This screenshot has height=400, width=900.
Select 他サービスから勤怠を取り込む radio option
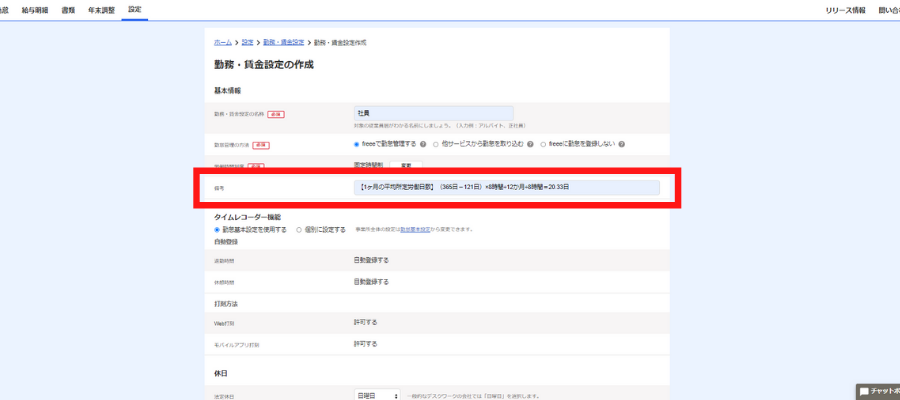(436, 144)
